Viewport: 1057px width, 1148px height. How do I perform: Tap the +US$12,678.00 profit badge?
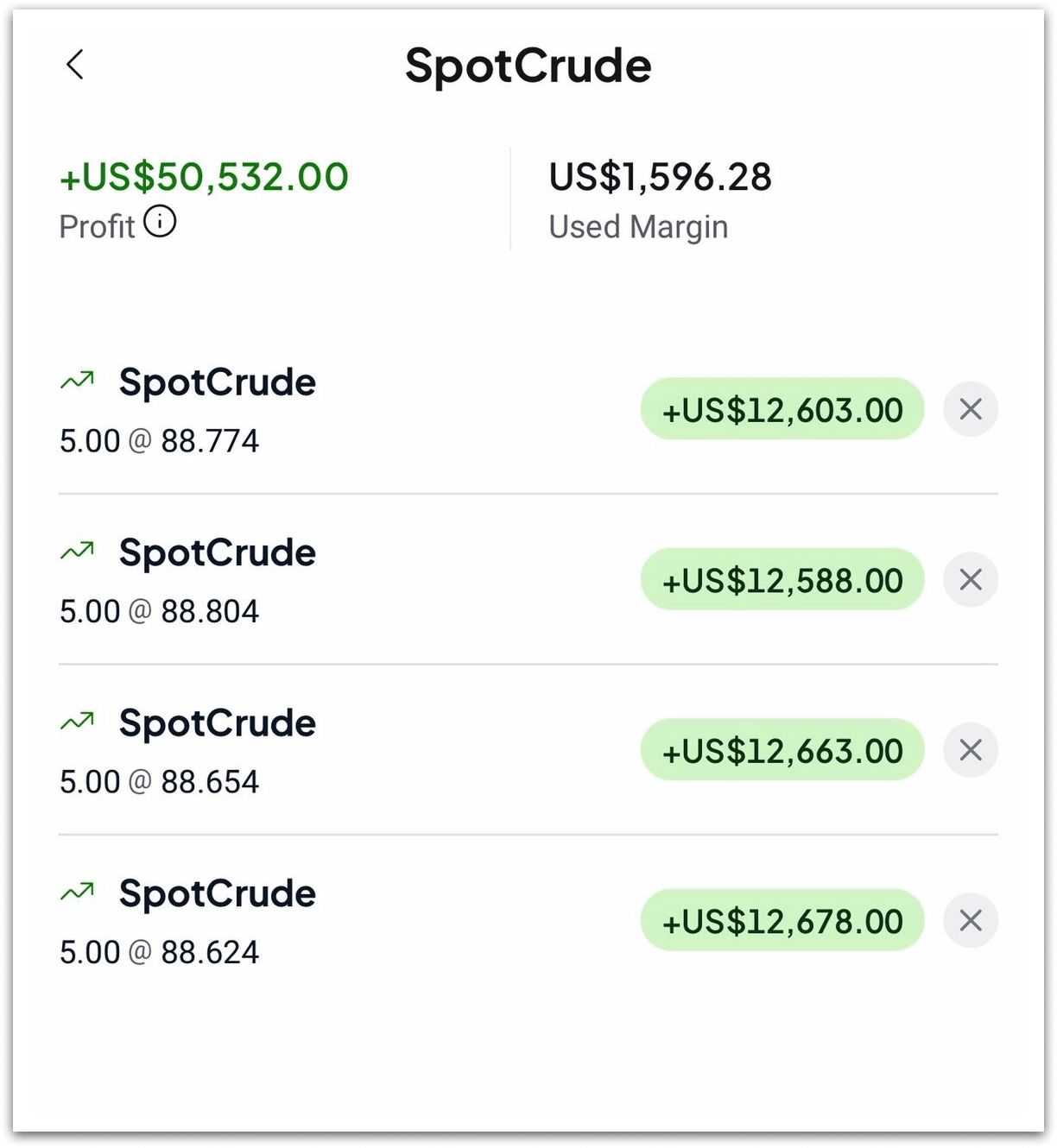[782, 921]
